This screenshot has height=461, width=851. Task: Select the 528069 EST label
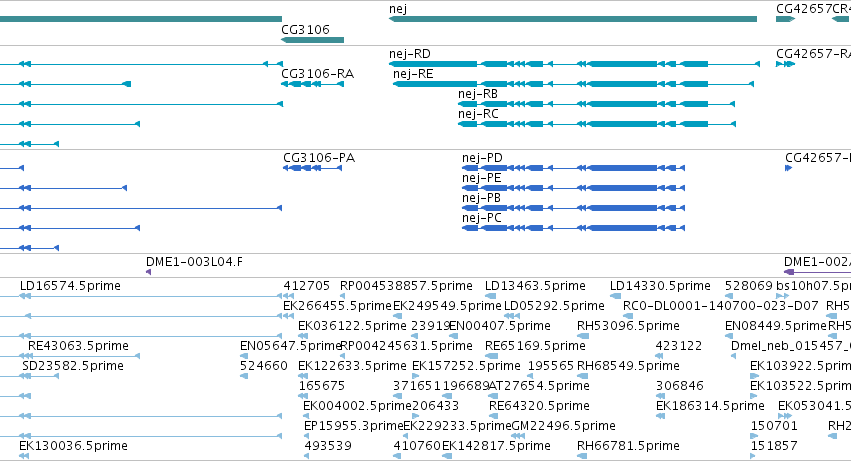(748, 286)
